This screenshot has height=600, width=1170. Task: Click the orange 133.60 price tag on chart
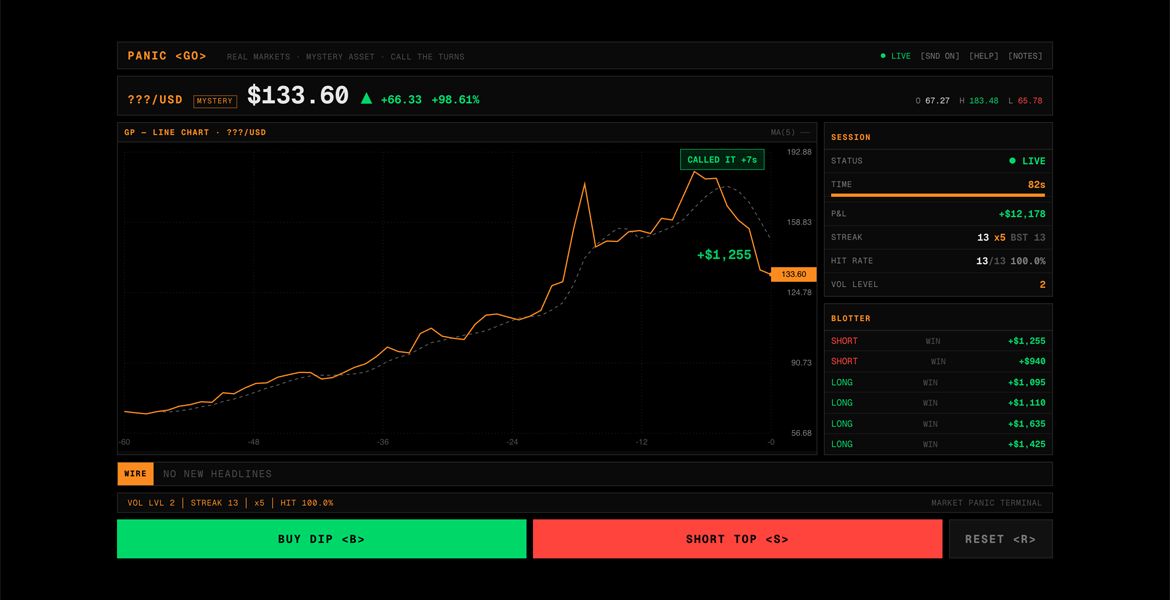[793, 274]
